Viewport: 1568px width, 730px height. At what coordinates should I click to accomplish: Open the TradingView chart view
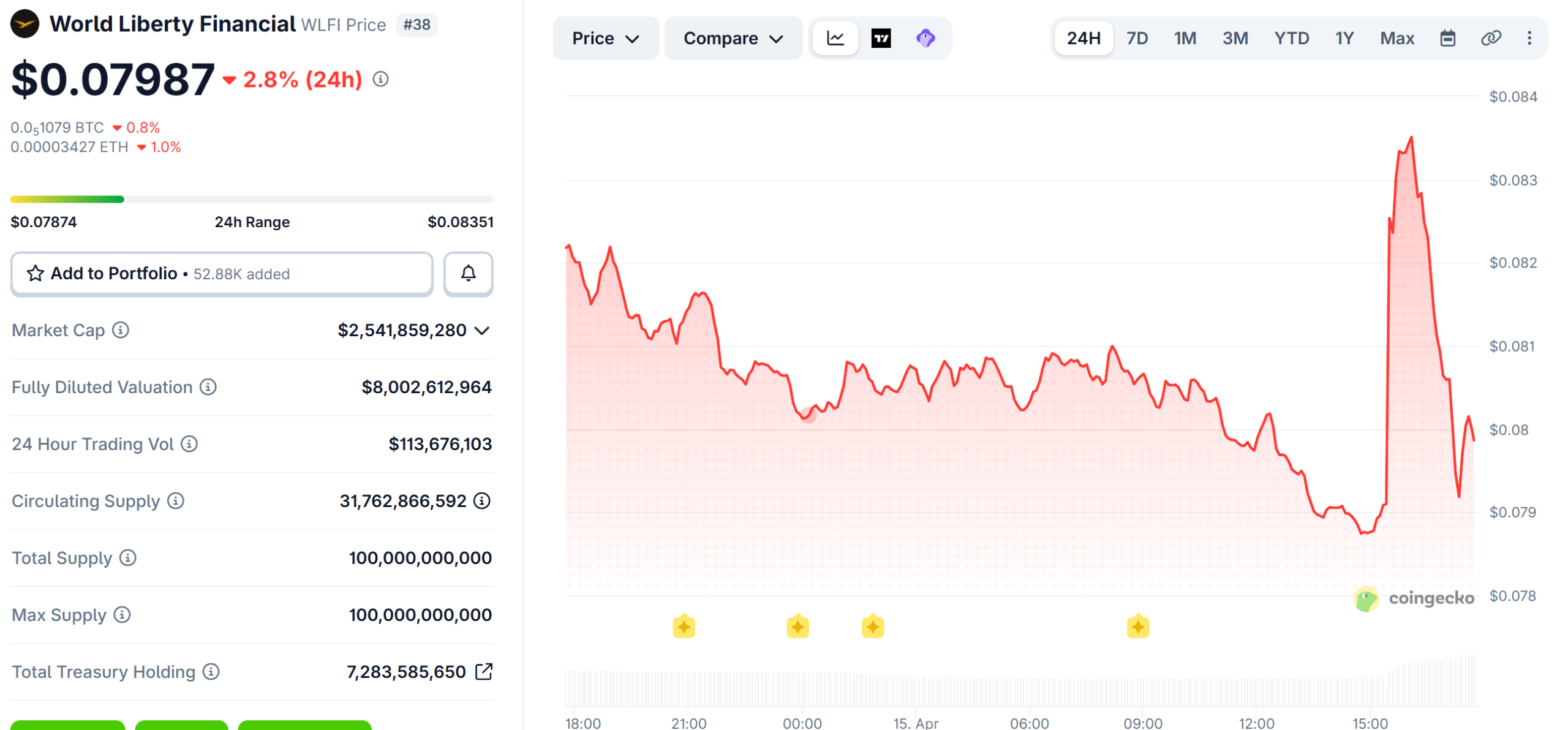[x=881, y=38]
